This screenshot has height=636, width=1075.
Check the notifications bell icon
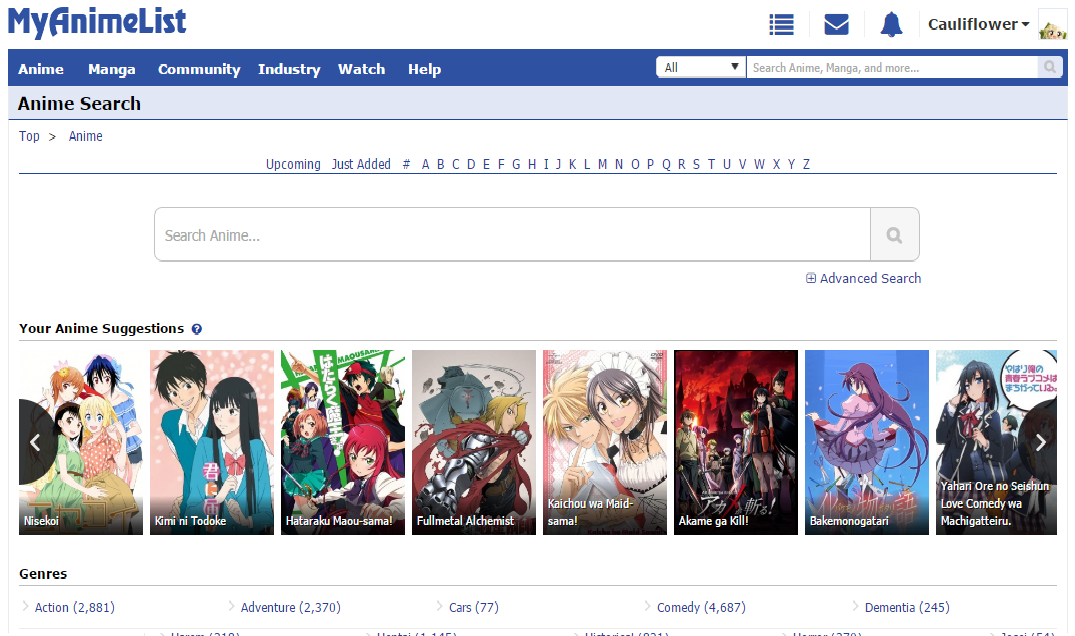(891, 25)
